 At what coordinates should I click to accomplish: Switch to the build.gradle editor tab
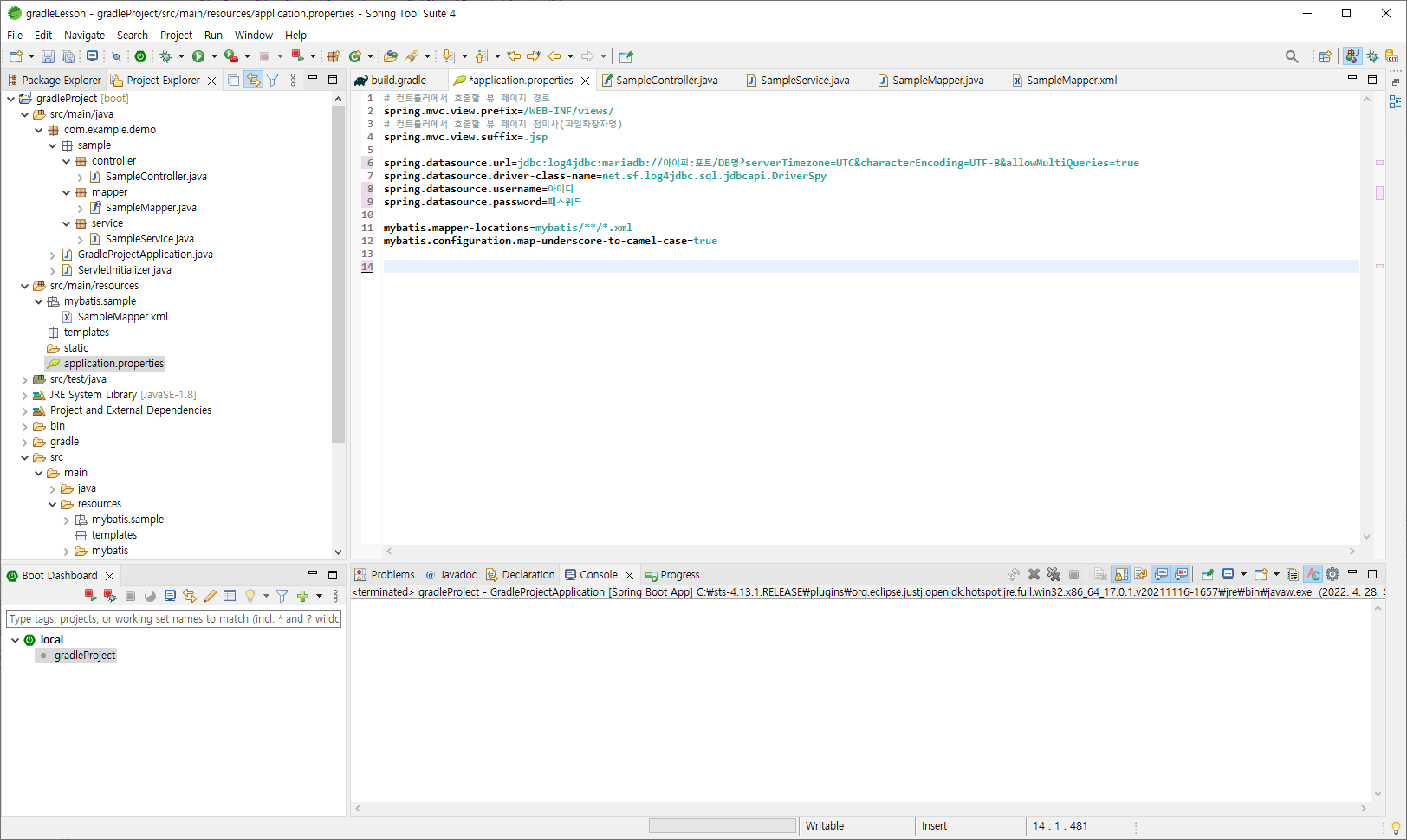point(398,80)
